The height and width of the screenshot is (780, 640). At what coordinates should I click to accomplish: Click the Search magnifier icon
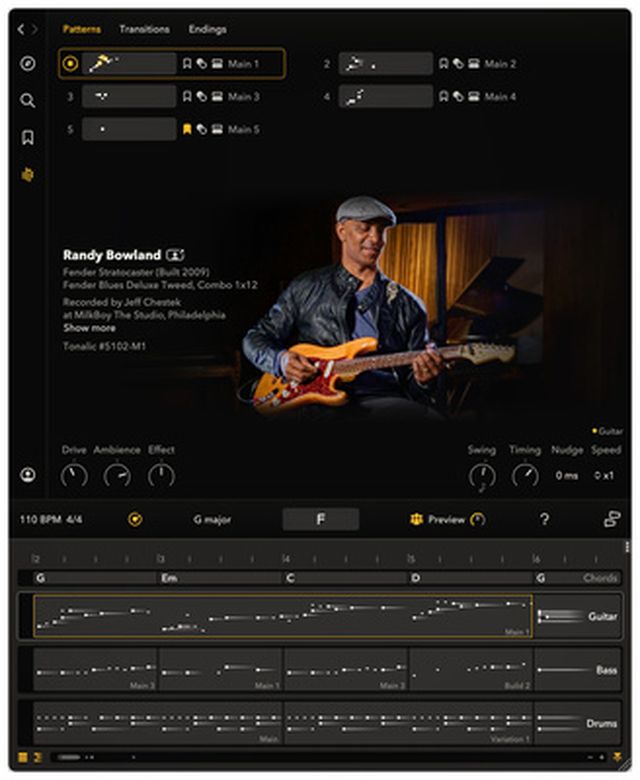27,100
